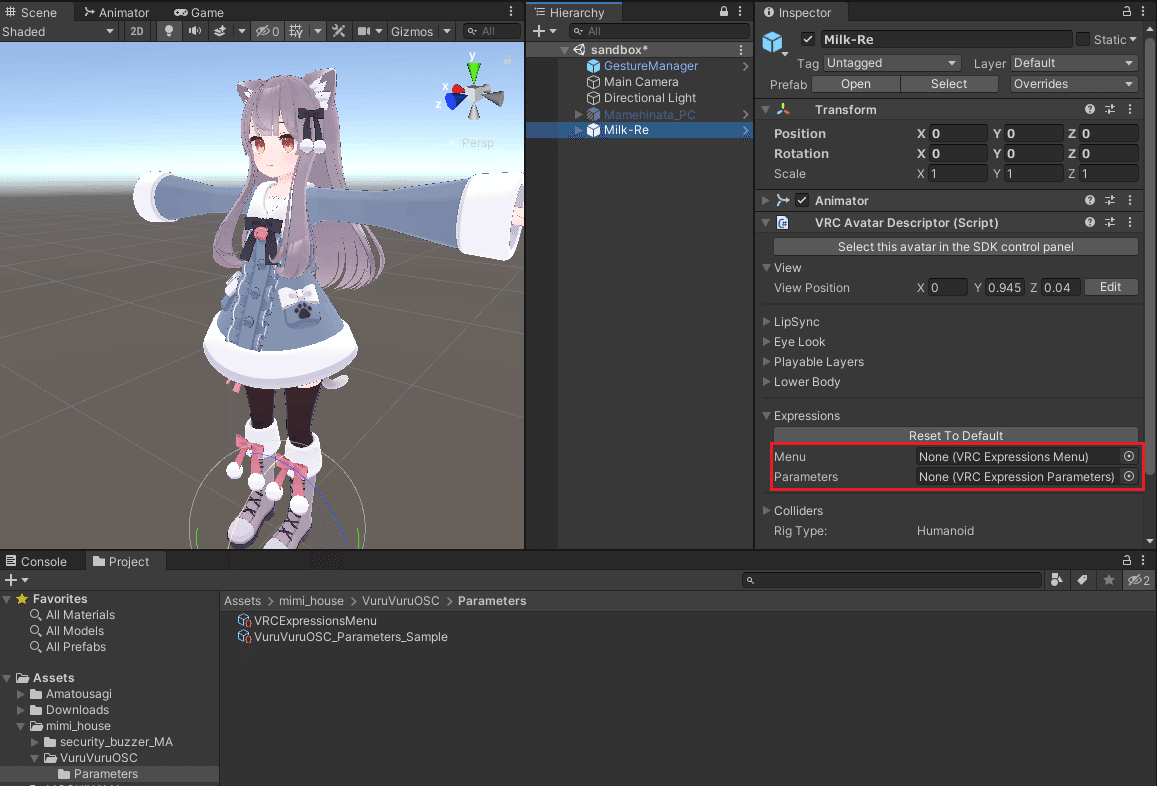Click mimi_house breadcrumb link

(311, 601)
